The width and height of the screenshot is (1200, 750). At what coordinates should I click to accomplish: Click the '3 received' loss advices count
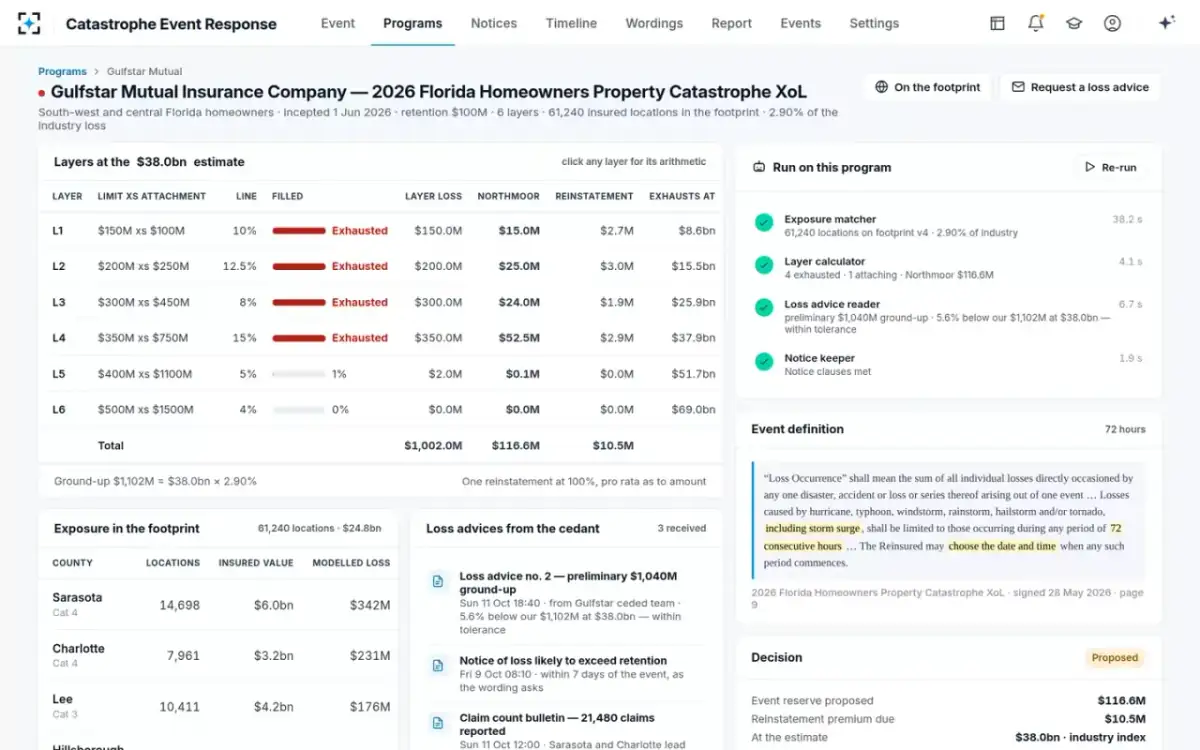tap(681, 528)
